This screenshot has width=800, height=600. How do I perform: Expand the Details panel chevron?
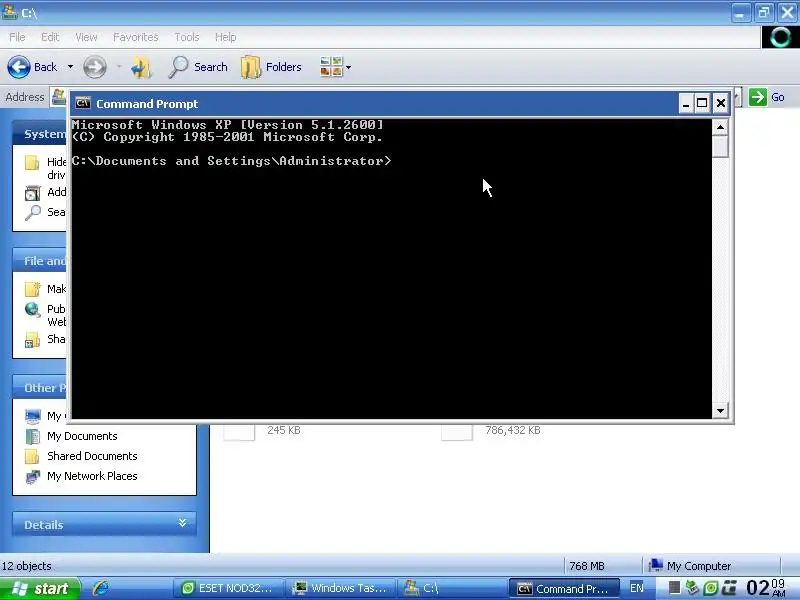182,523
